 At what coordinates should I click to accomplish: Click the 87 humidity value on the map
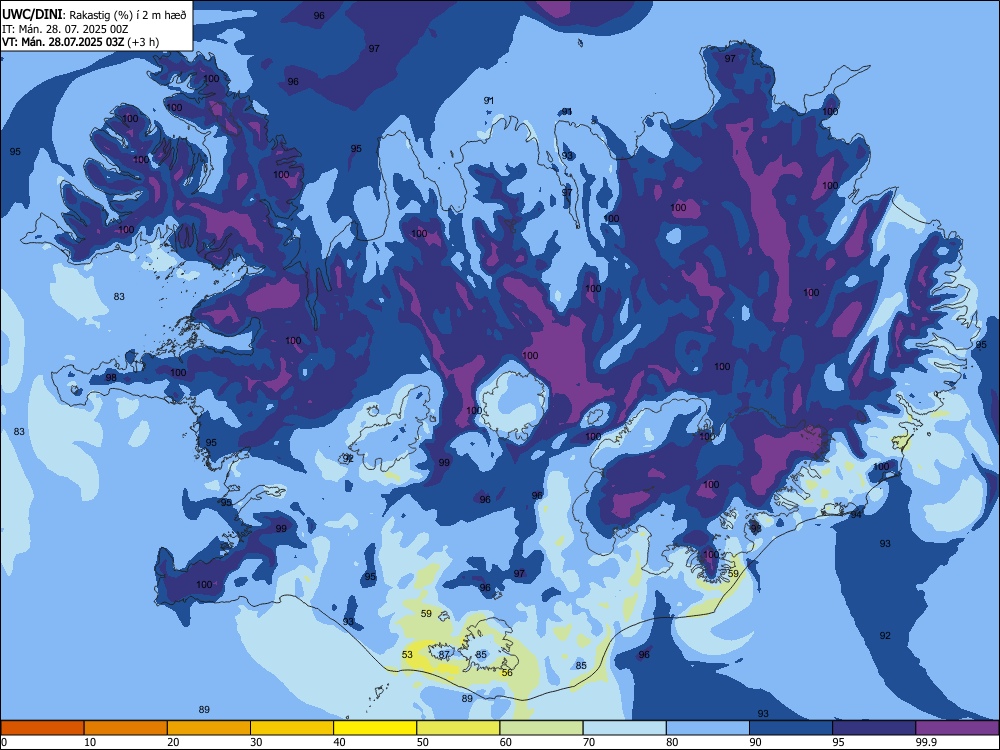click(445, 654)
